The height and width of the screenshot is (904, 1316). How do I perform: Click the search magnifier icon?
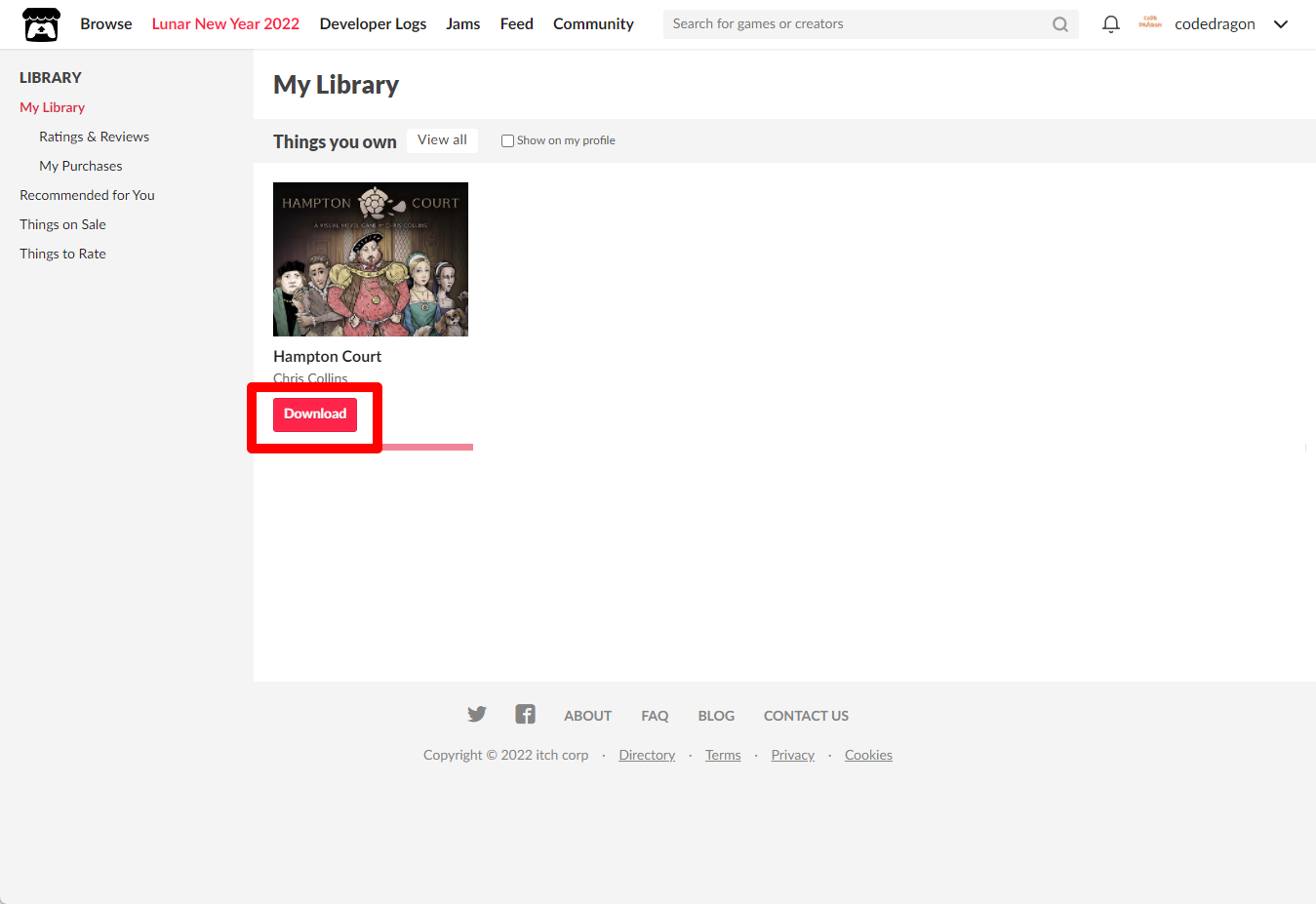coord(1060,24)
